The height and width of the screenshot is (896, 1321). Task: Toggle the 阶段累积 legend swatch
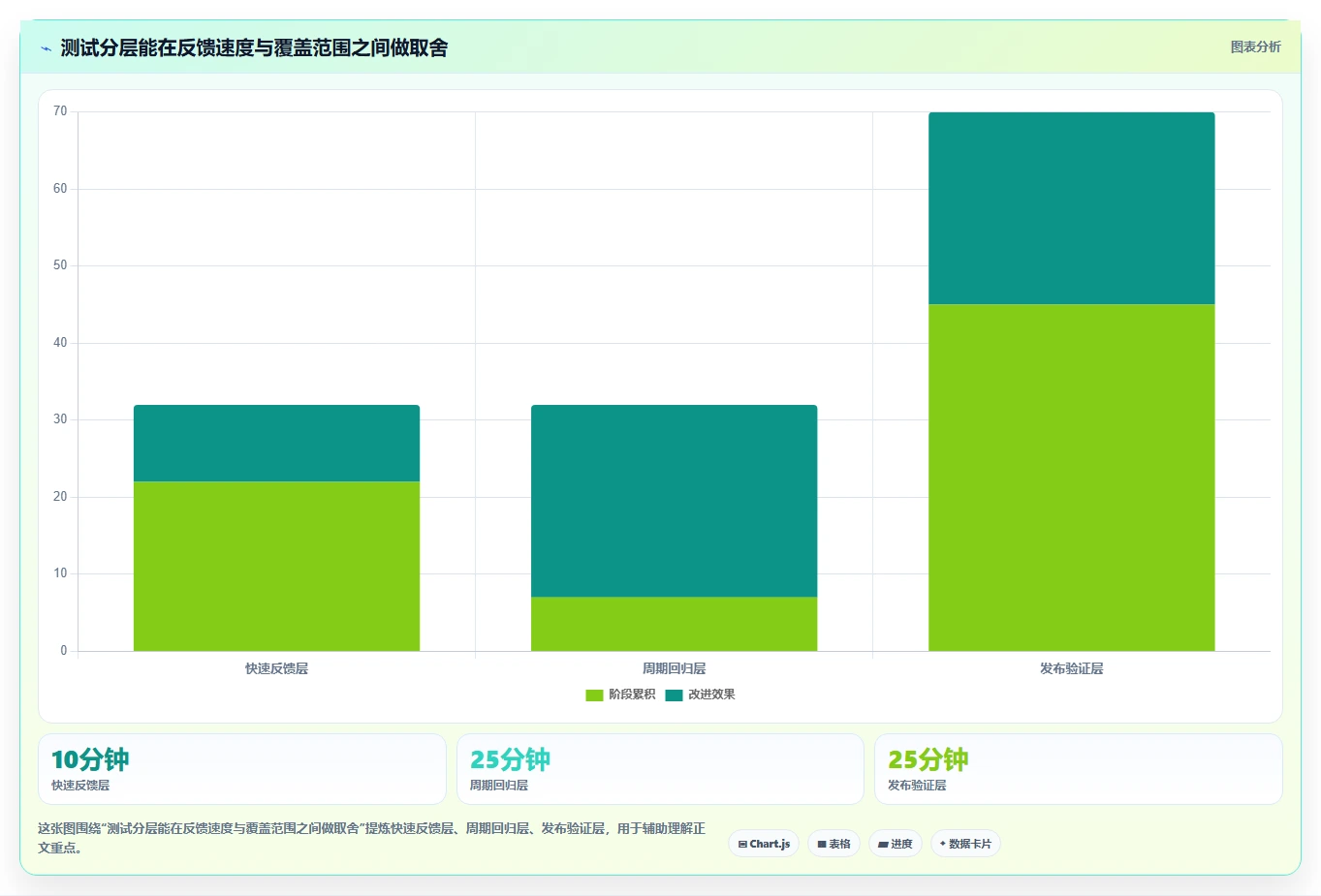[594, 695]
